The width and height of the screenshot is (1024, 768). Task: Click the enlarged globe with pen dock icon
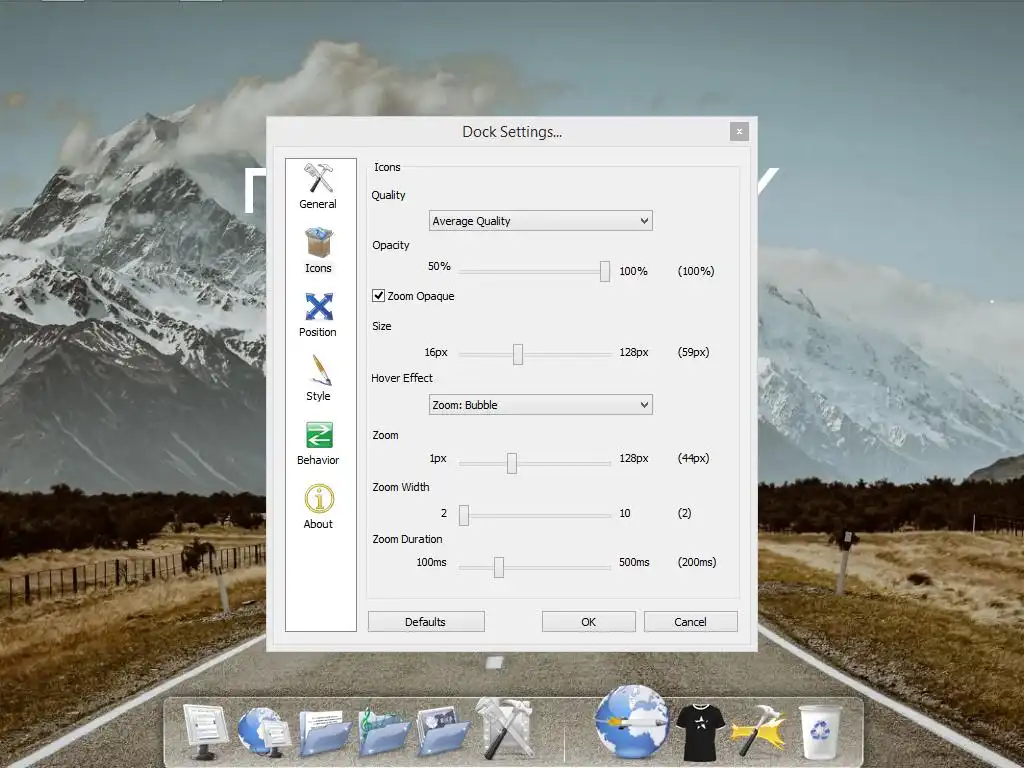tap(632, 721)
